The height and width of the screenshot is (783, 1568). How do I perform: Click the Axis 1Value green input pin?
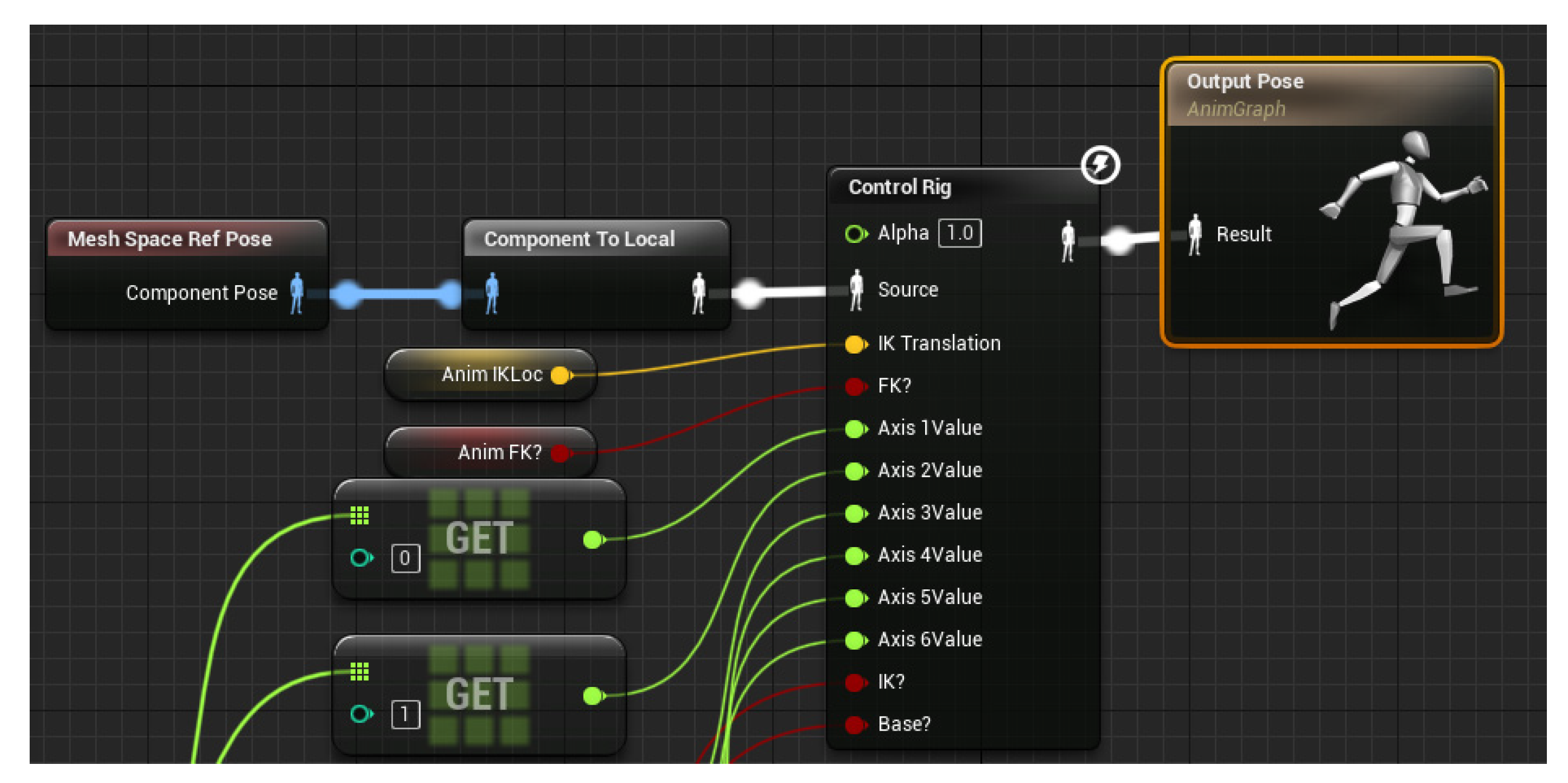click(855, 428)
